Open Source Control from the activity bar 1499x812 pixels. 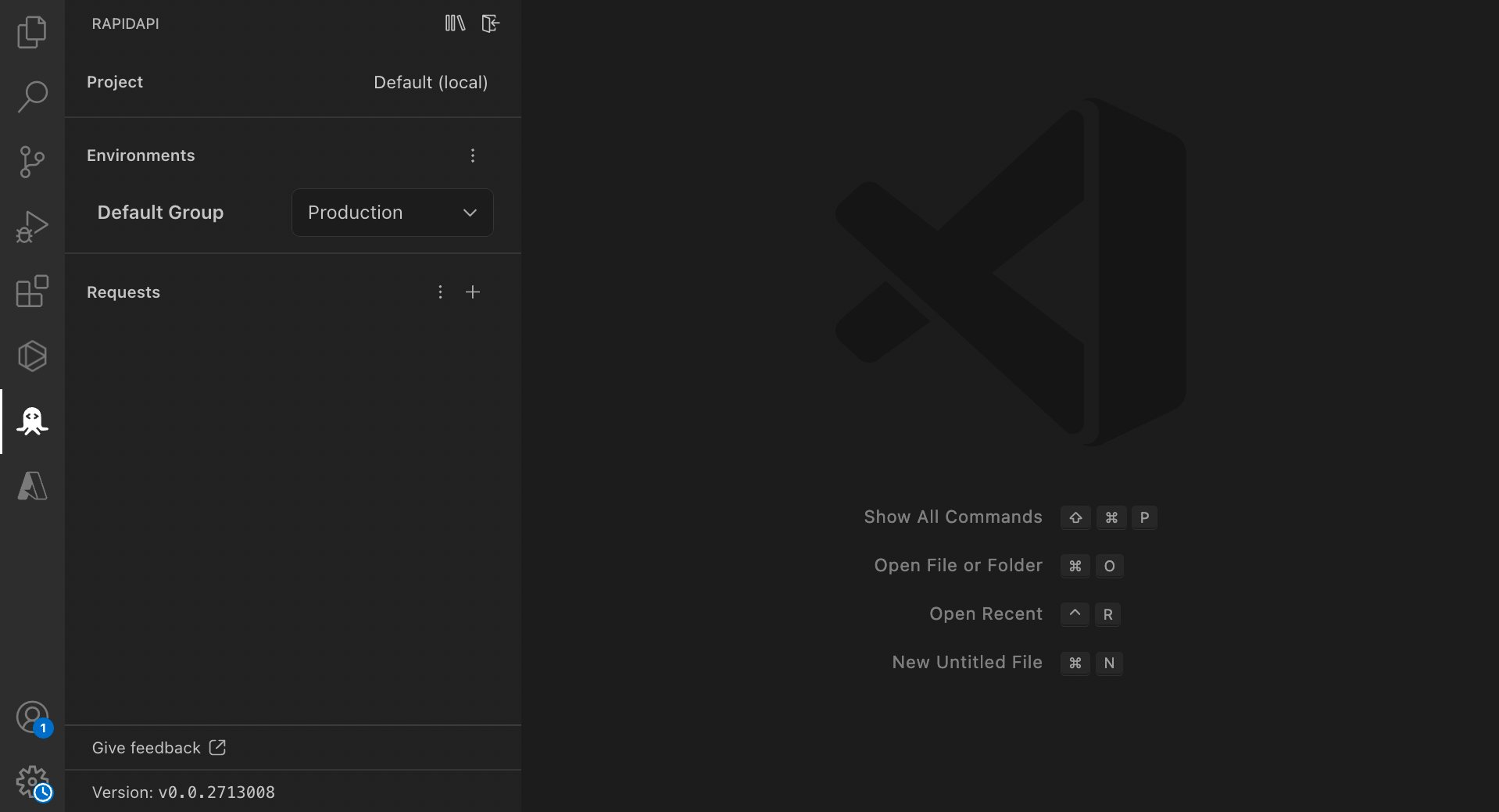(x=31, y=161)
